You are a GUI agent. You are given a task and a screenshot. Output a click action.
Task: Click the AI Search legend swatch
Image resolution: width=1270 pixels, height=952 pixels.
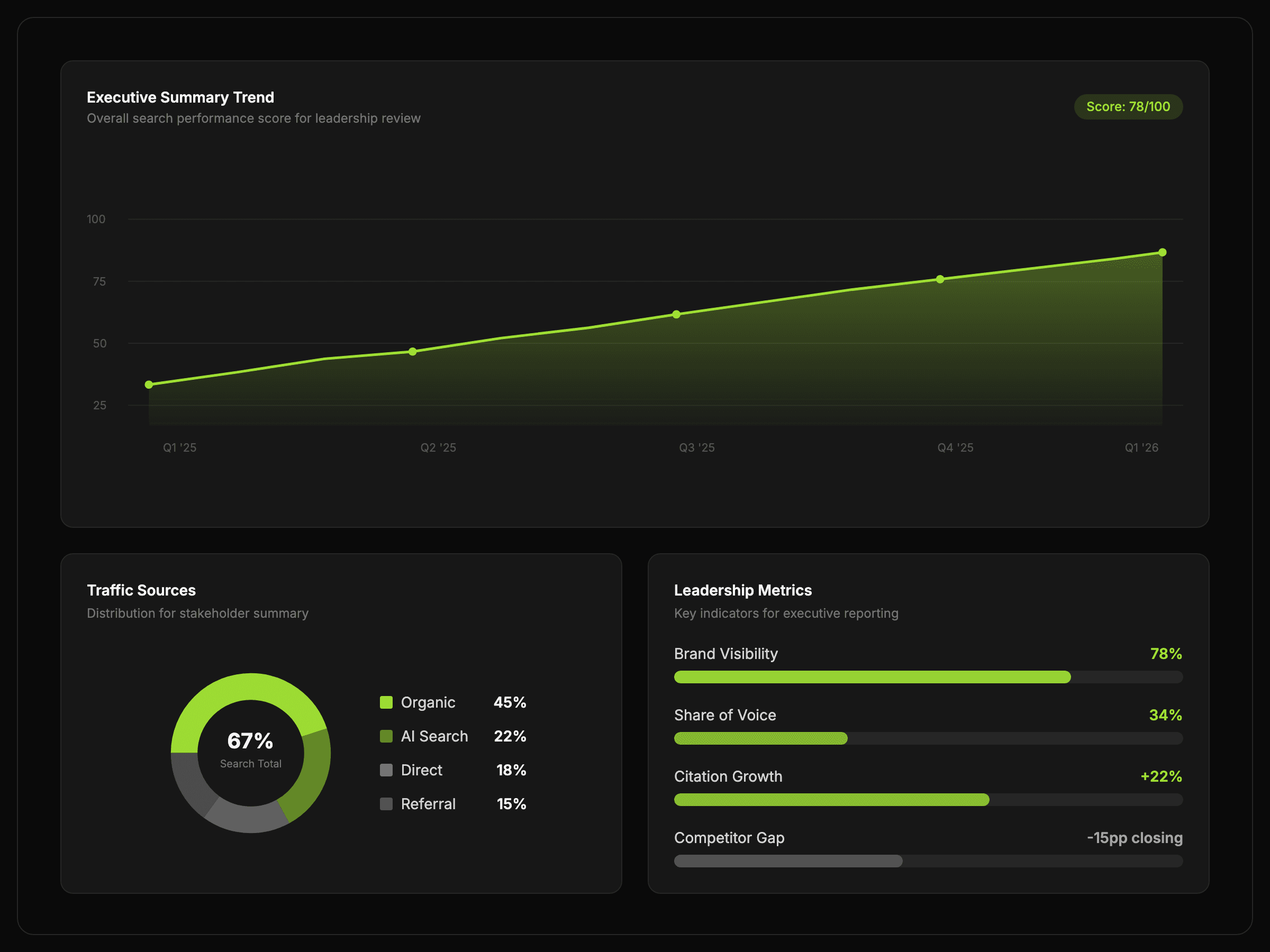click(386, 736)
